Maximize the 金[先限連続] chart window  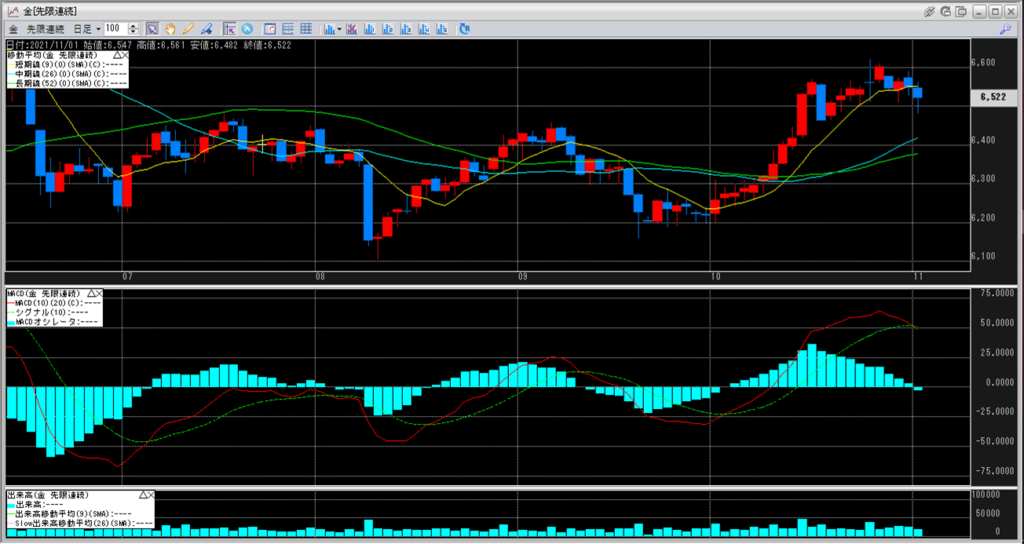click(995, 11)
